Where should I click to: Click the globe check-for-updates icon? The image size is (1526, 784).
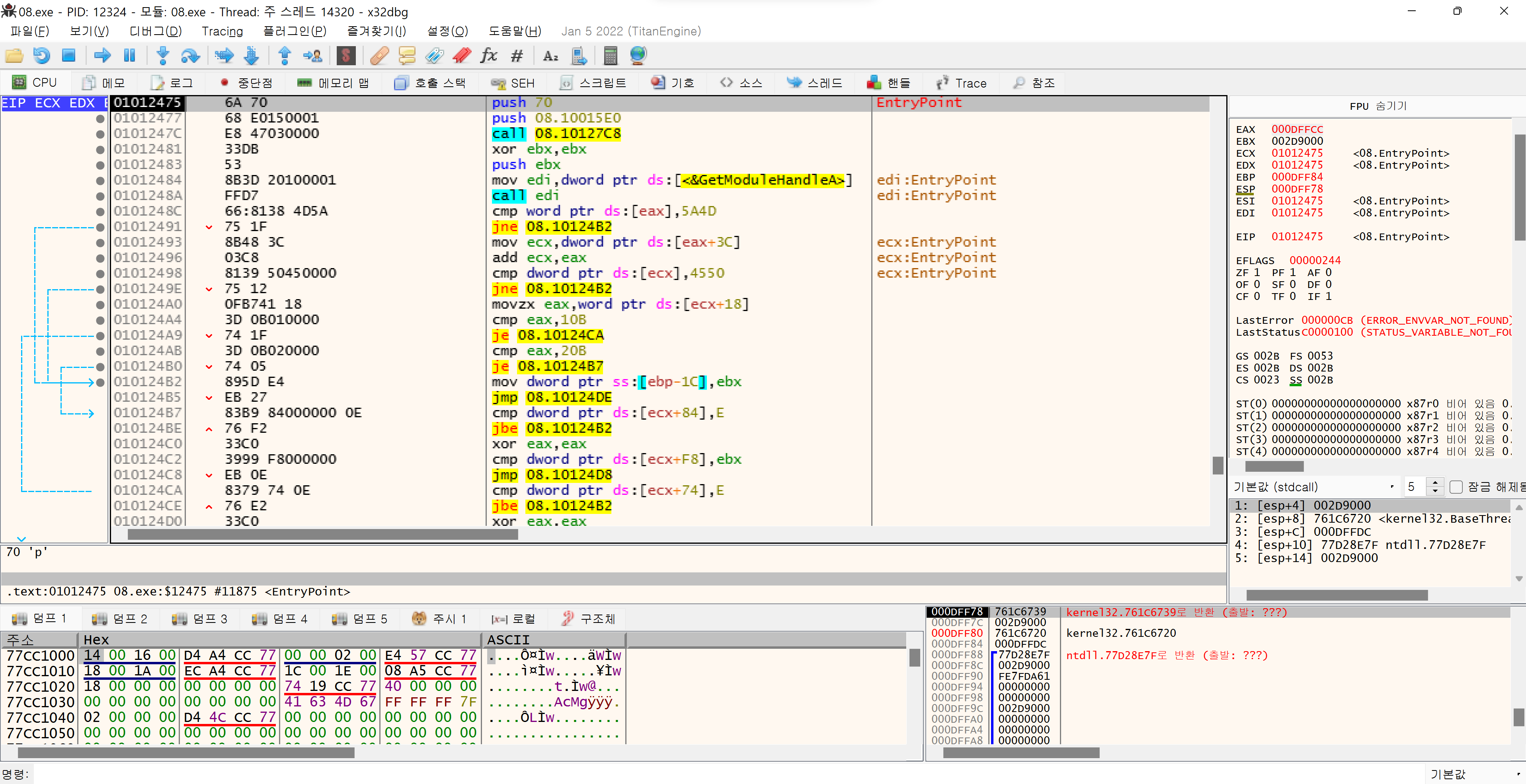(x=638, y=56)
